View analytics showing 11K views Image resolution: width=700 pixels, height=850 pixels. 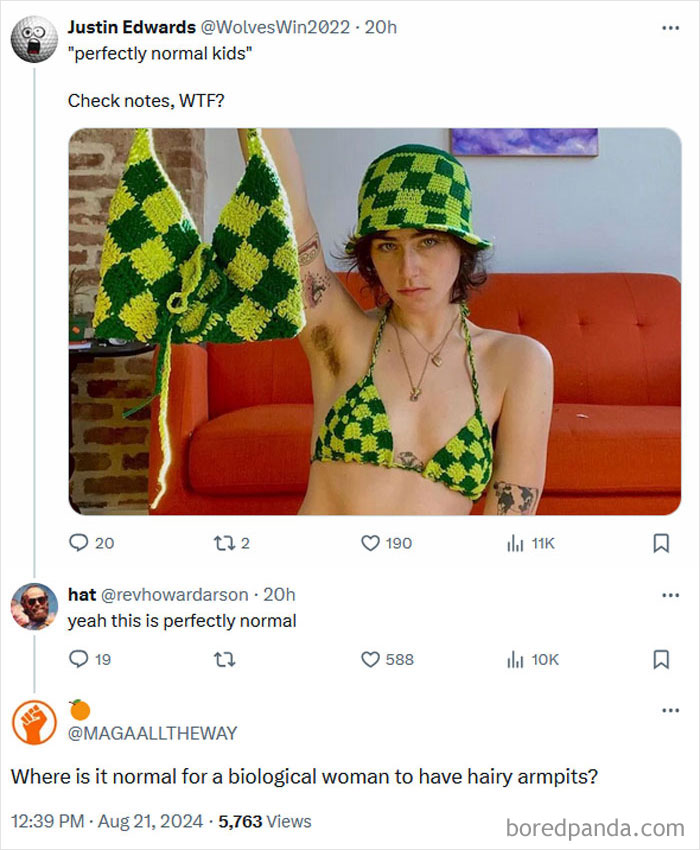[x=515, y=543]
